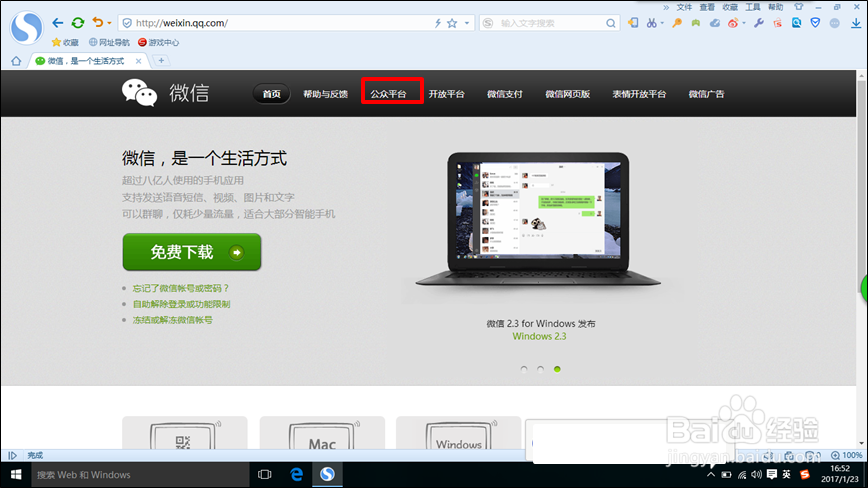Click the wrench tools icon
The width and height of the screenshot is (868, 488).
tap(759, 23)
